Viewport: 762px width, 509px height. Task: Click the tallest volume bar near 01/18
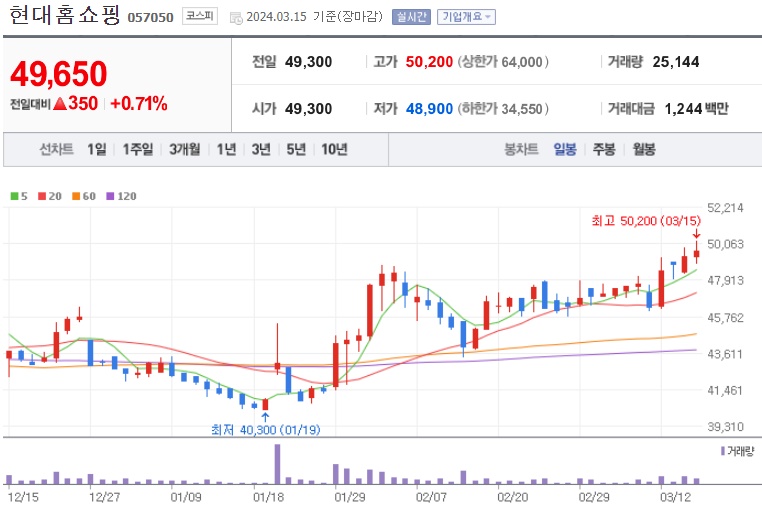click(277, 464)
